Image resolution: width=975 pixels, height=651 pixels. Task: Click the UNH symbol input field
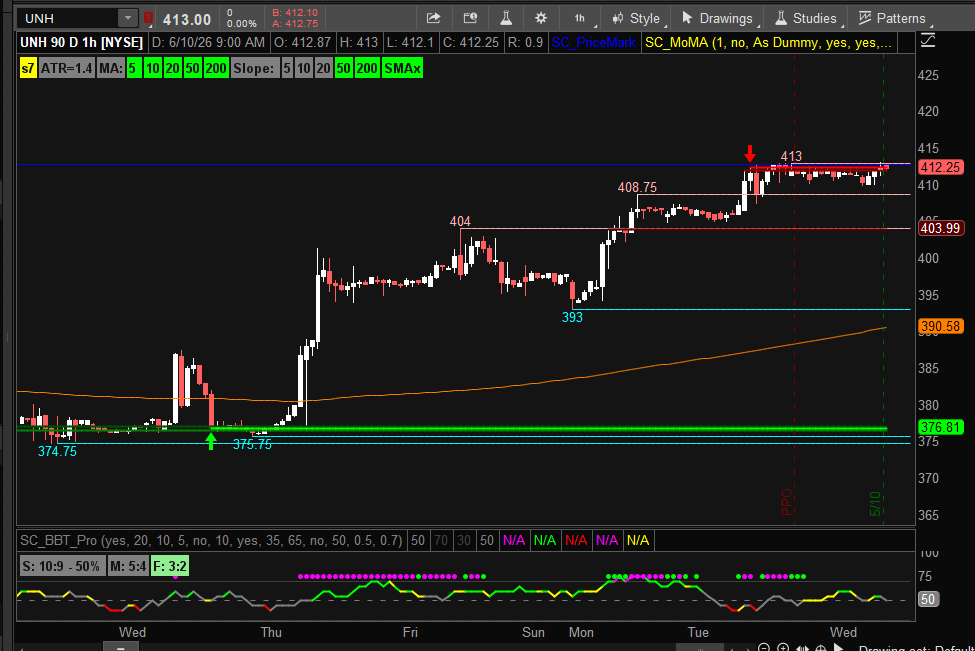pyautogui.click(x=70, y=18)
